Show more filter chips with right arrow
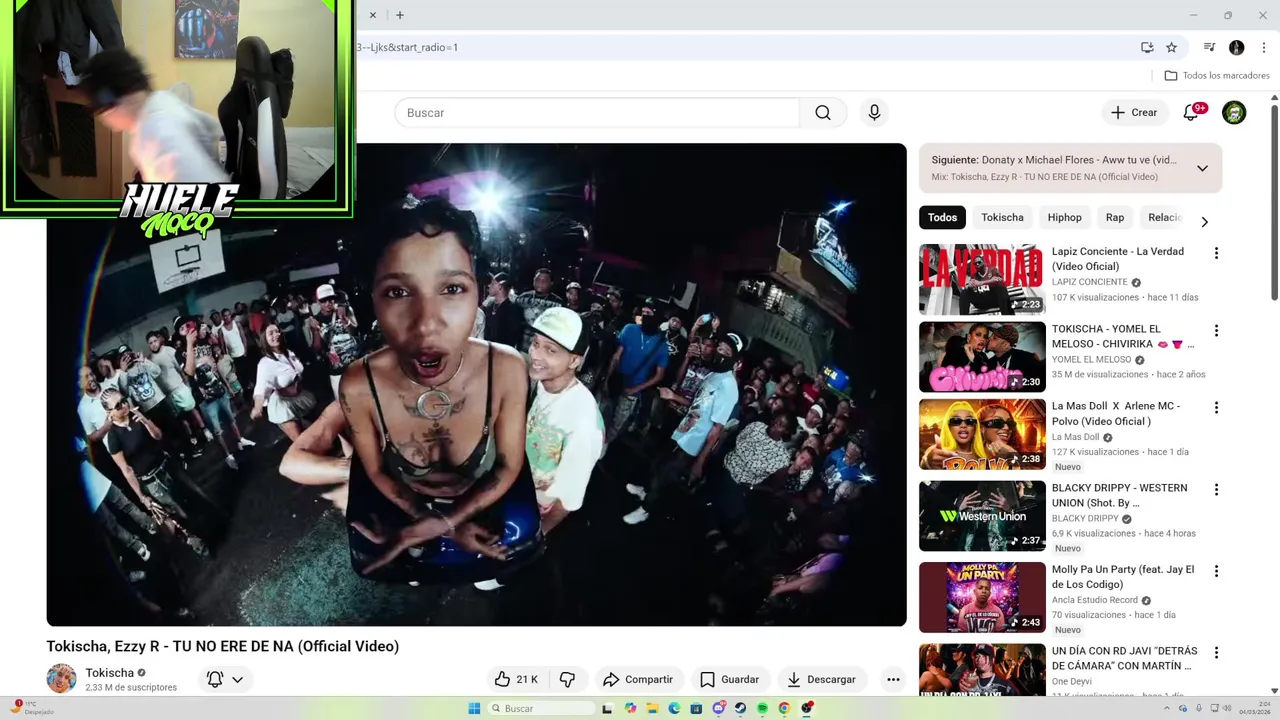 click(1204, 222)
